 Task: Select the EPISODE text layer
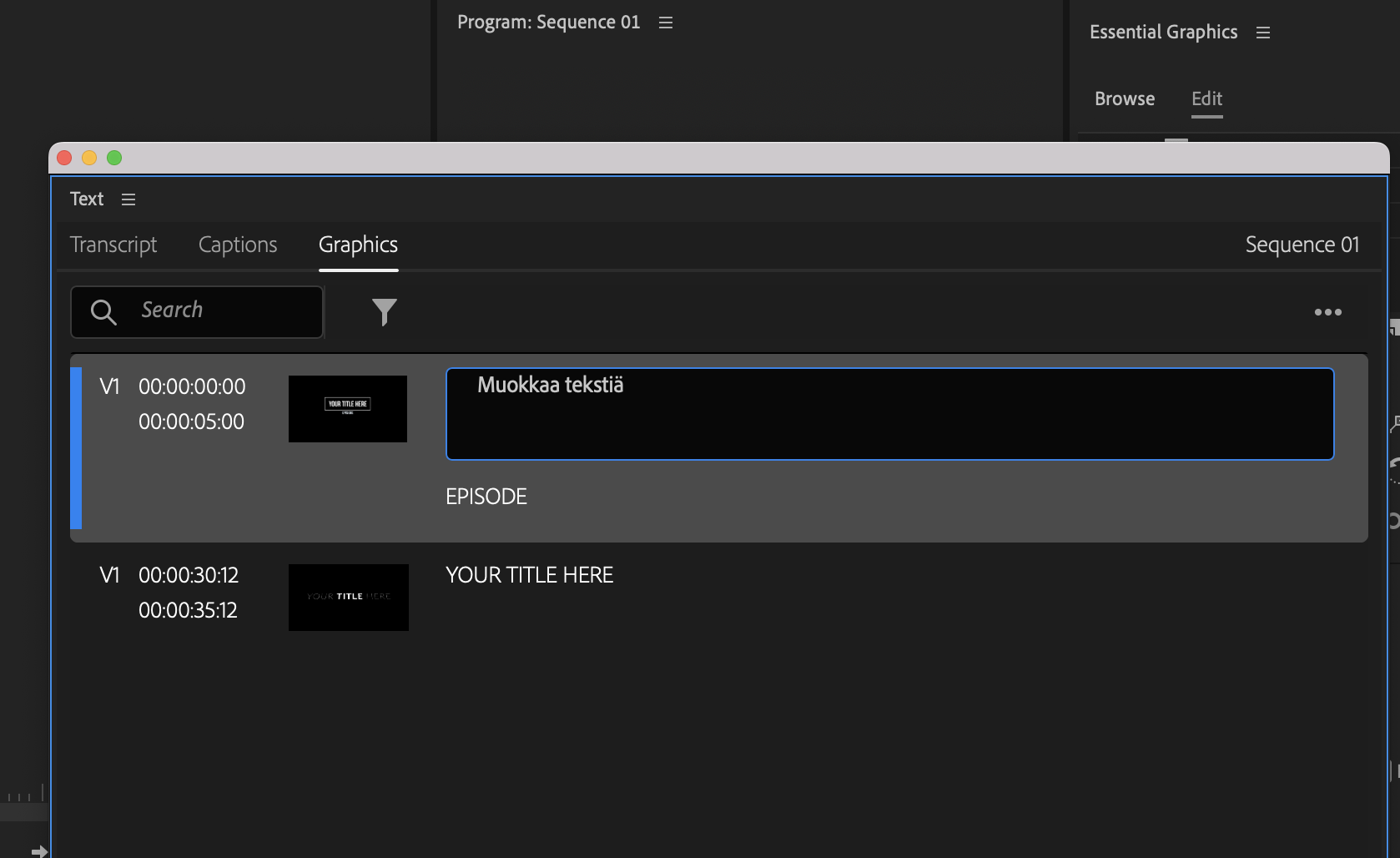click(486, 497)
